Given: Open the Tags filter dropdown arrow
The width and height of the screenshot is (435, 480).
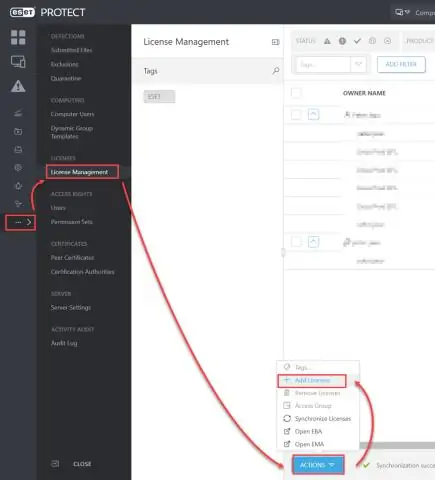Looking at the screenshot, I should point(359,64).
